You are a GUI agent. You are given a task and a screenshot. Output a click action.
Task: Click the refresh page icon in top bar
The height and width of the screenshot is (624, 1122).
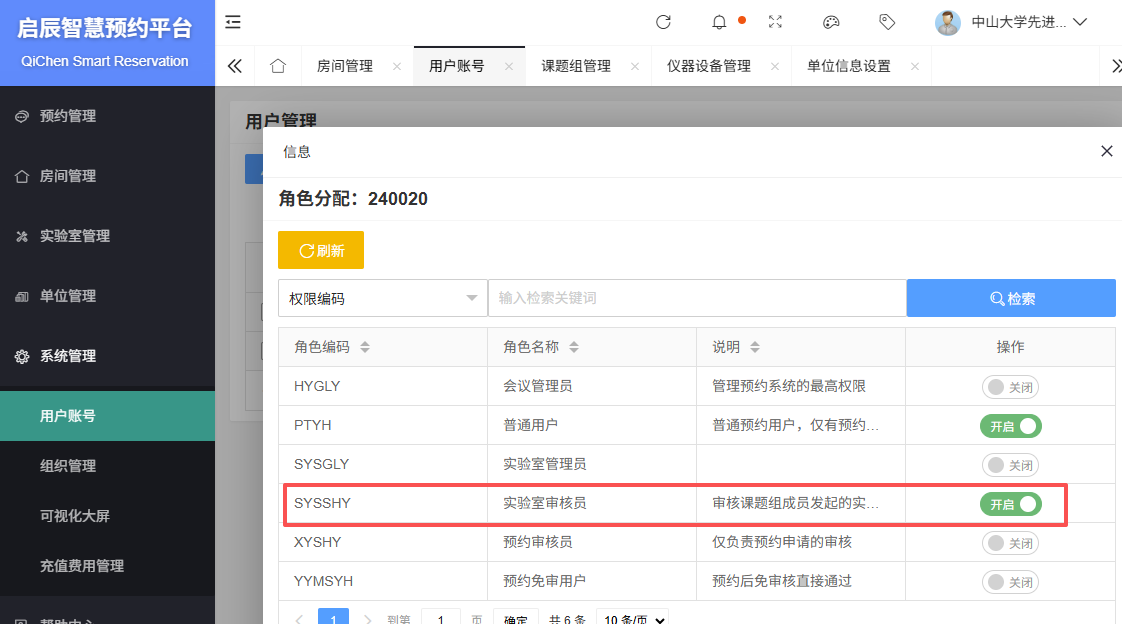tap(663, 22)
